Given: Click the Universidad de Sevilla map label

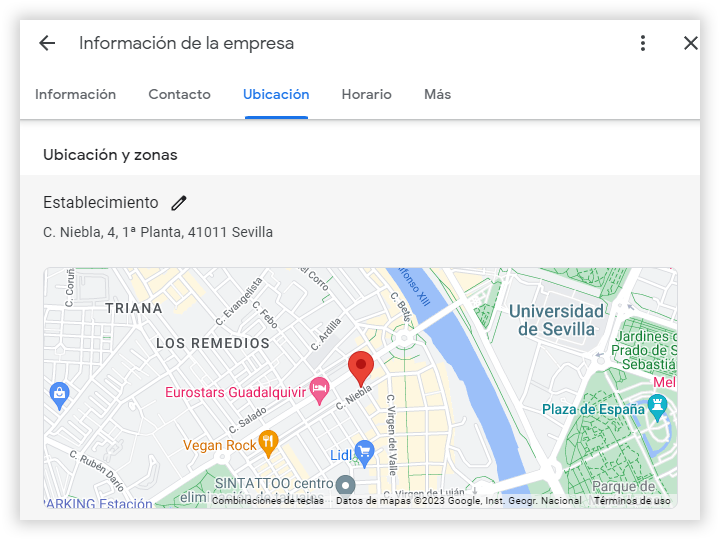Looking at the screenshot, I should [557, 320].
